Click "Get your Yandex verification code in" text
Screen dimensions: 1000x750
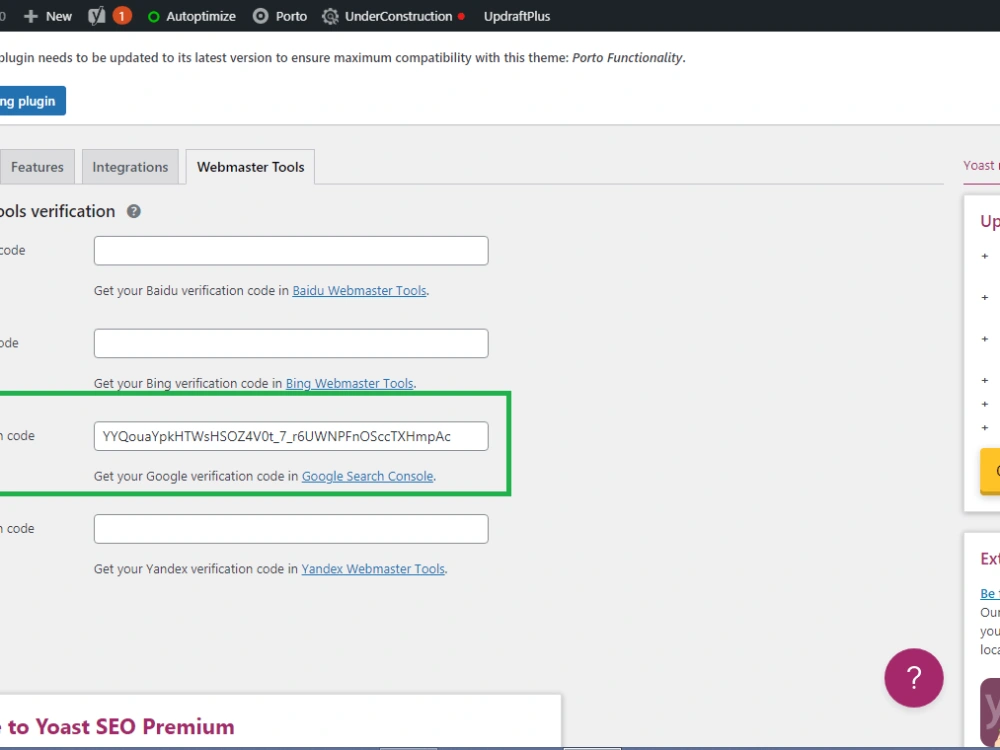click(x=196, y=569)
